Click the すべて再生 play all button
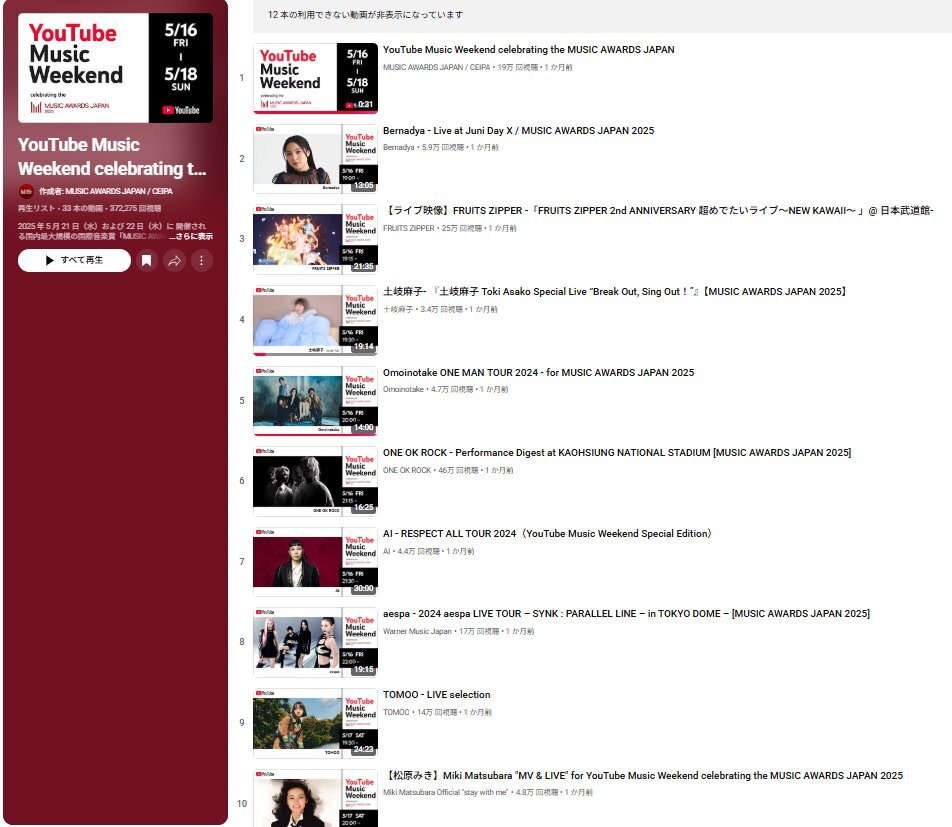Image resolution: width=952 pixels, height=827 pixels. pos(74,260)
